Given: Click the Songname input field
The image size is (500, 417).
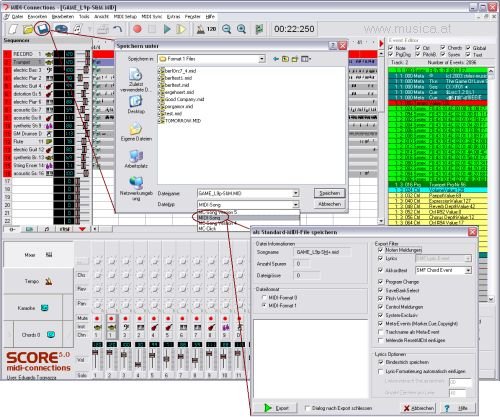Looking at the screenshot, I should coord(322,252).
